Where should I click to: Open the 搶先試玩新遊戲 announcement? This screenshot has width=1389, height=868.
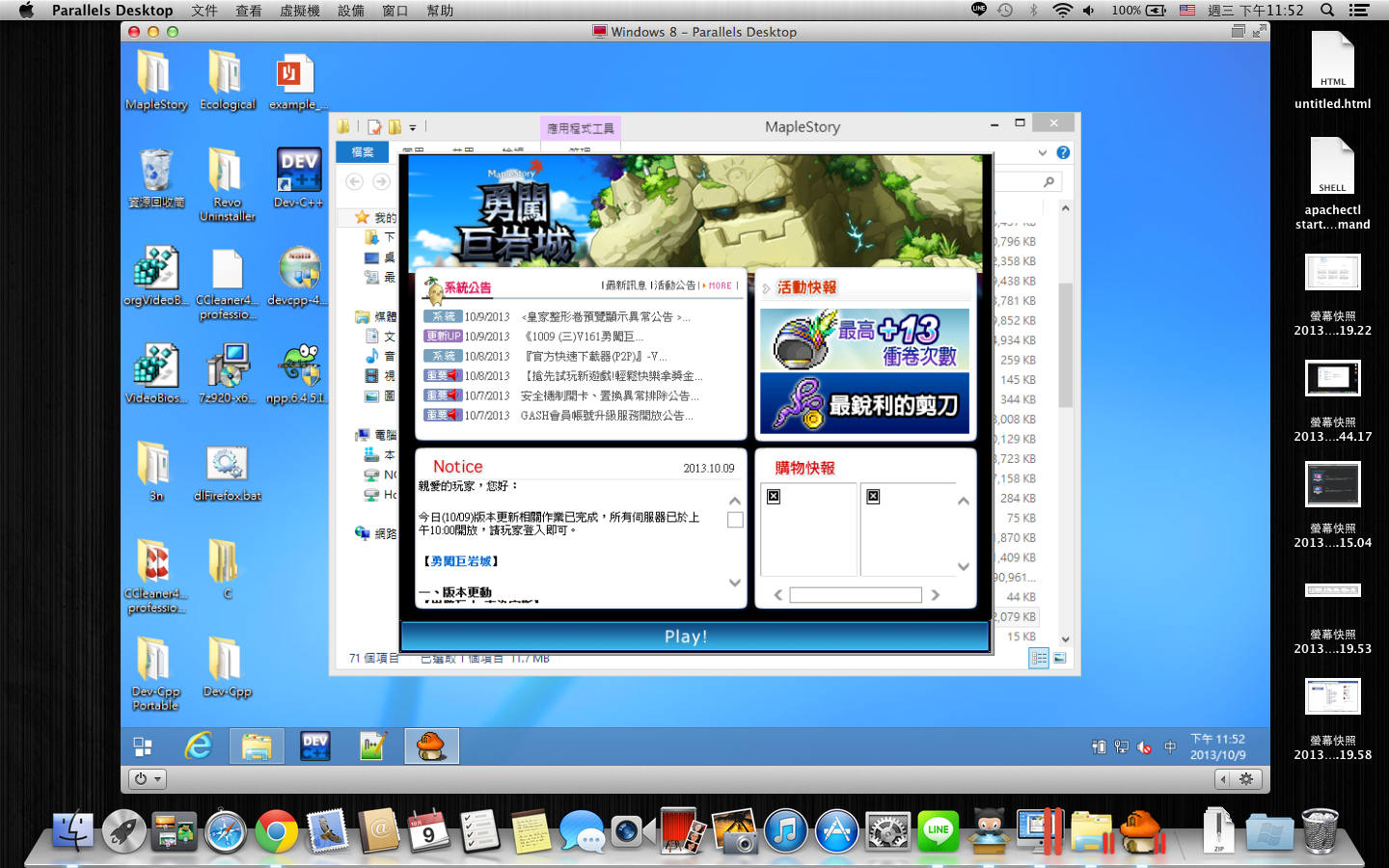pyautogui.click(x=612, y=376)
